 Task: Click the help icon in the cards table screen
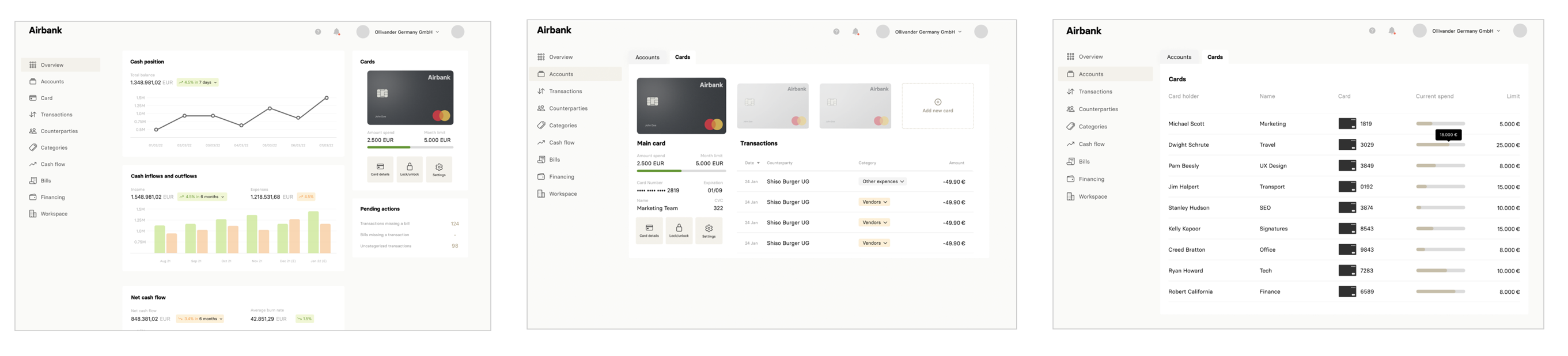(x=1372, y=31)
